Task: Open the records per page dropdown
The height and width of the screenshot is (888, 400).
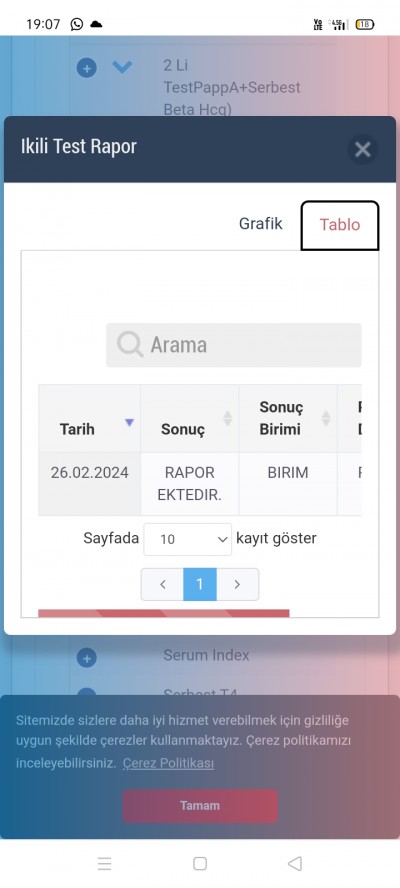Action: click(x=188, y=539)
